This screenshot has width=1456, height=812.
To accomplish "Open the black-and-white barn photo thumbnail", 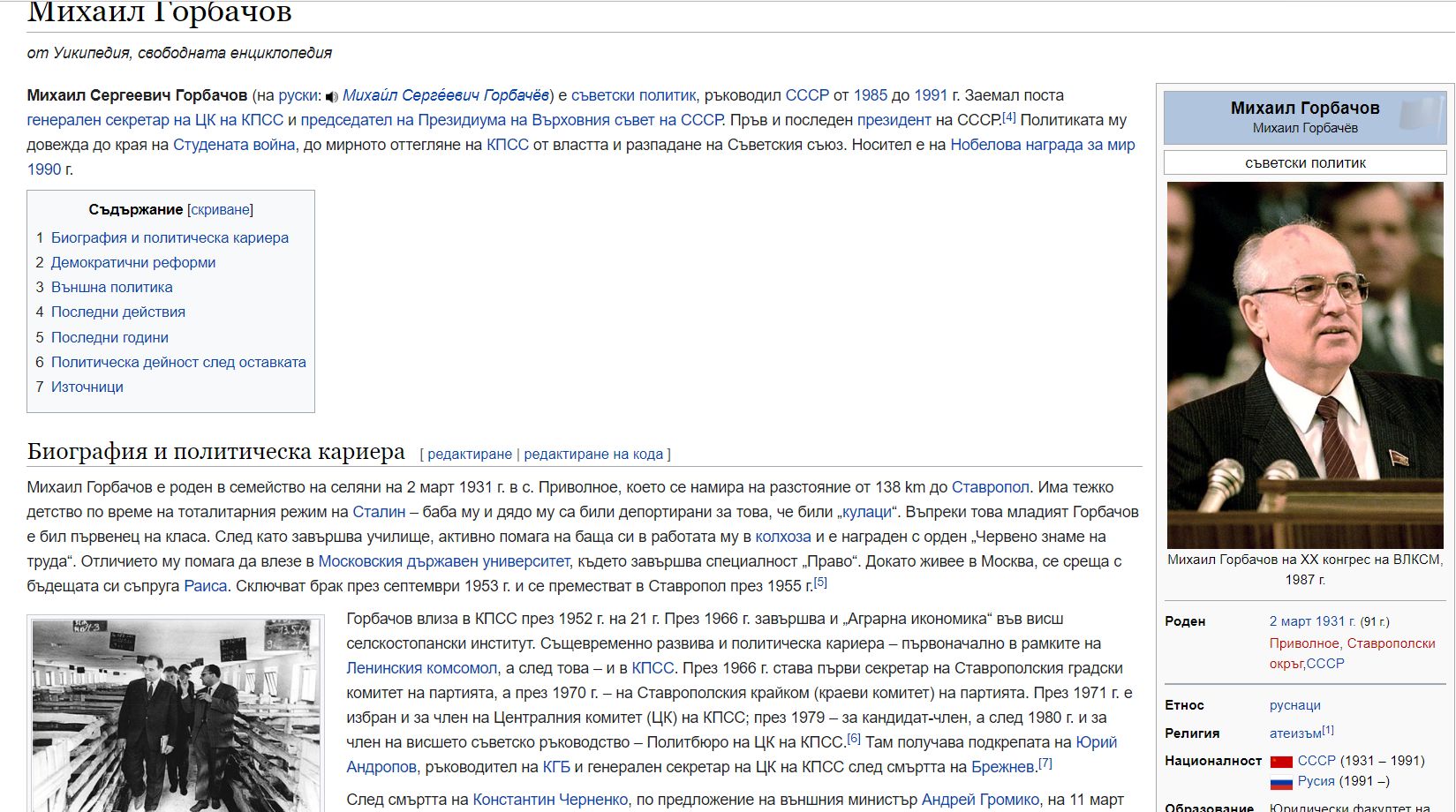I will click(x=176, y=713).
